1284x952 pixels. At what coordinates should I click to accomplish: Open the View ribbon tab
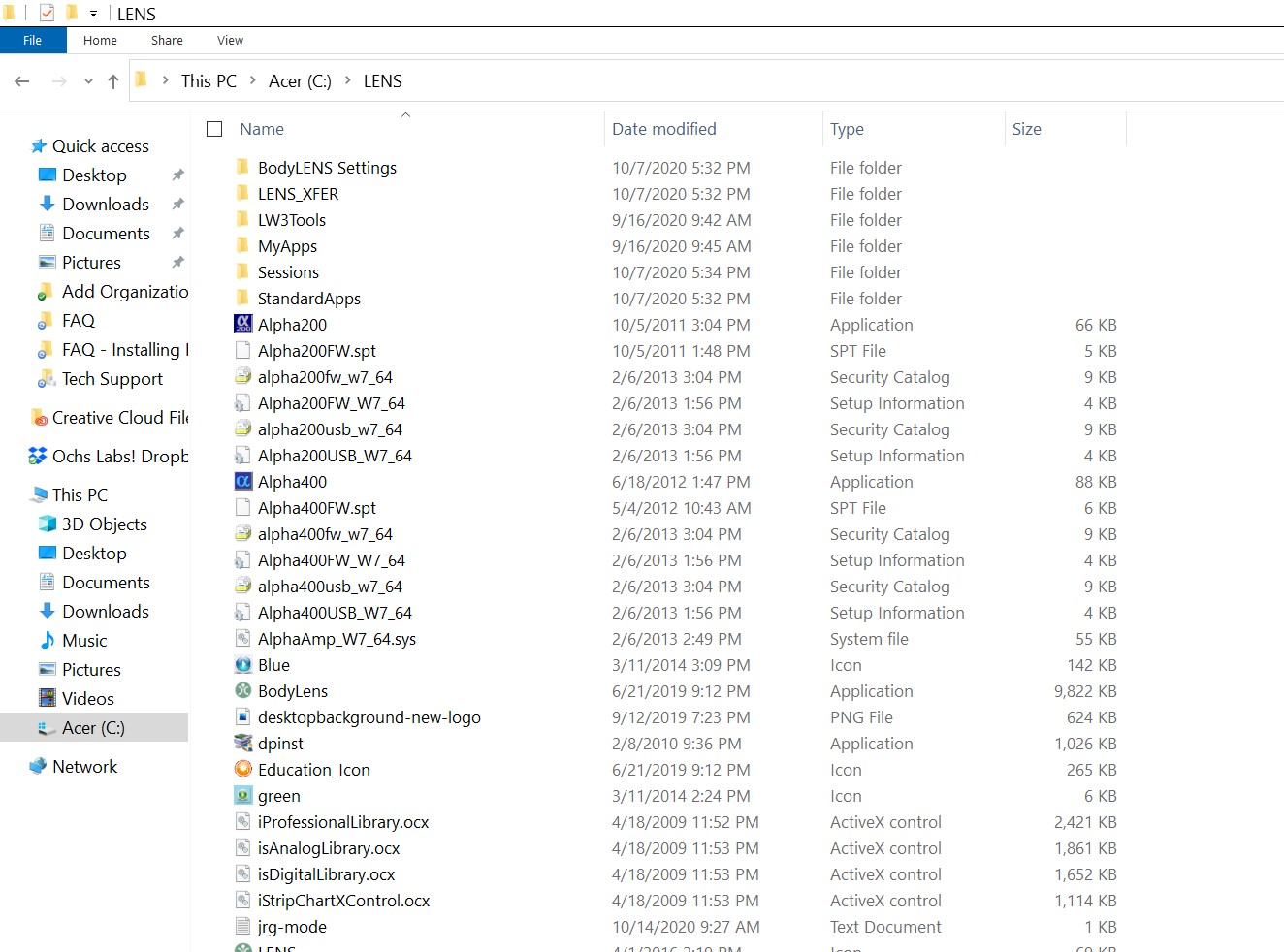230,40
